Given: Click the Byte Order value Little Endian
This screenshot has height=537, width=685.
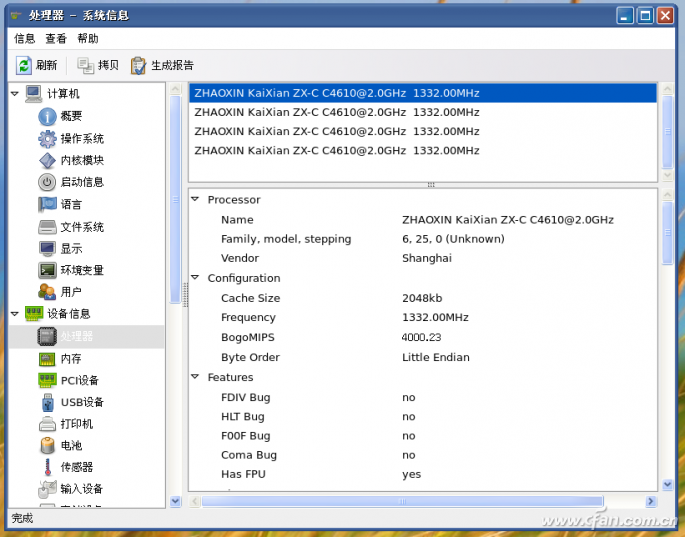Looking at the screenshot, I should (436, 357).
